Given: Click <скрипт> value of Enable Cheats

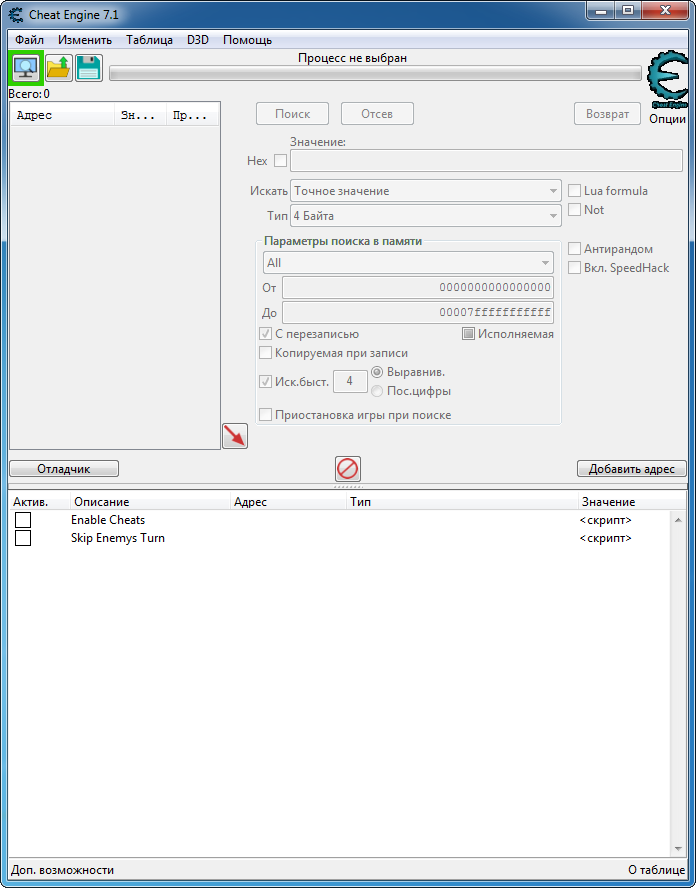Looking at the screenshot, I should coord(605,520).
